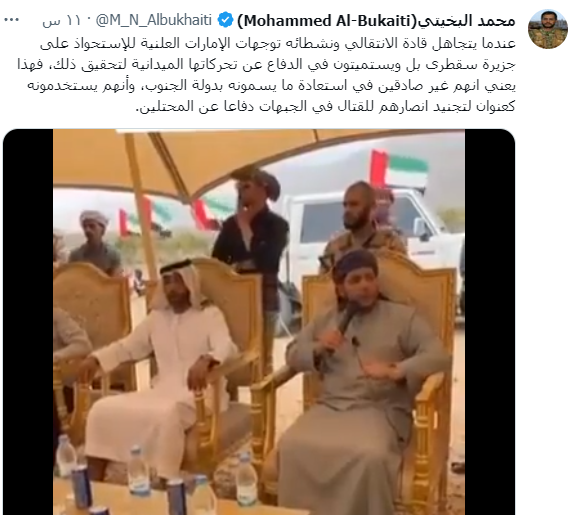This screenshot has width=582, height=515.
Task: Open the tweet's three-dot more options menu
Action: [12, 20]
